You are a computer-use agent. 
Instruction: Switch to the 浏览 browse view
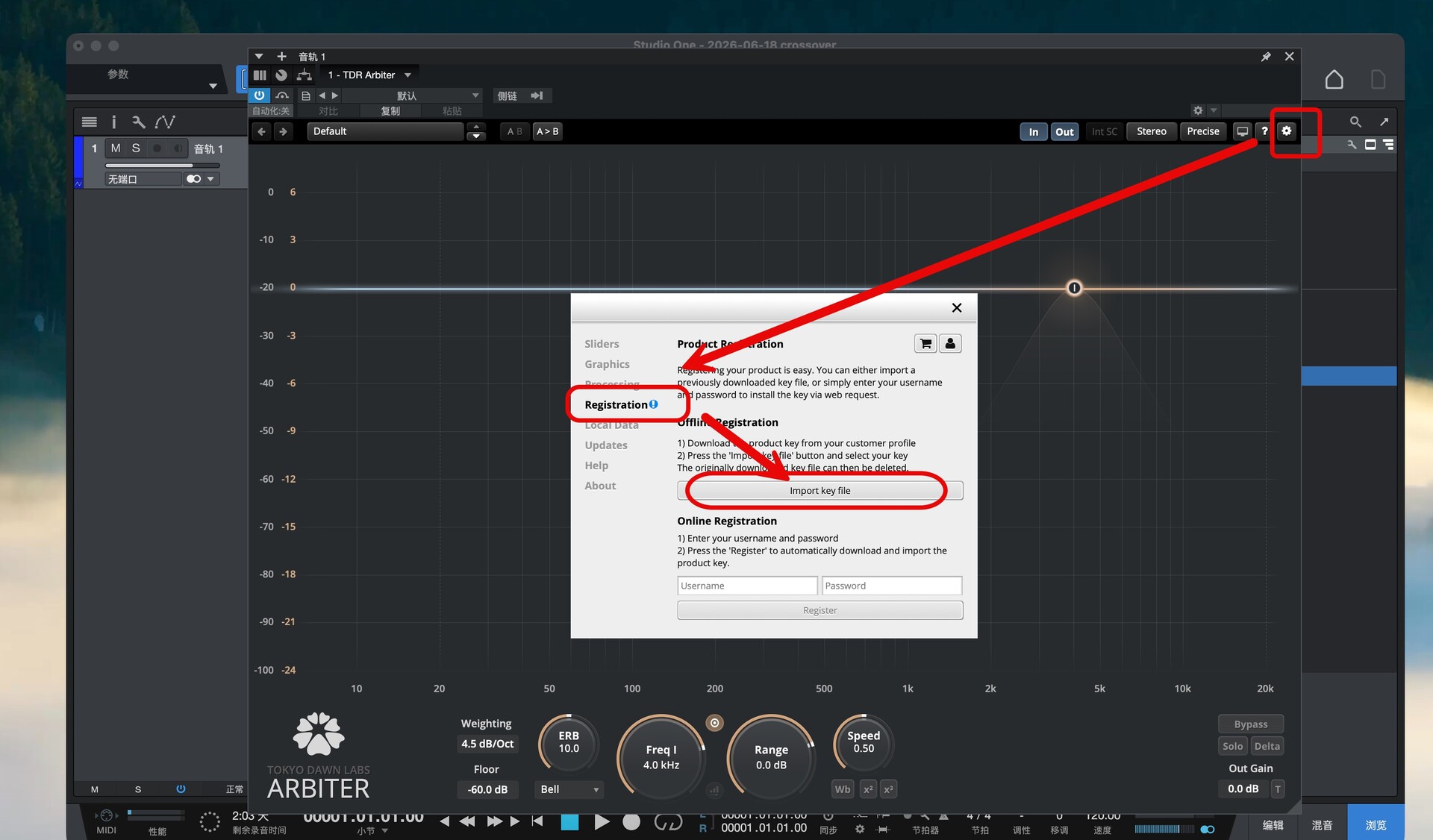coord(1376,824)
